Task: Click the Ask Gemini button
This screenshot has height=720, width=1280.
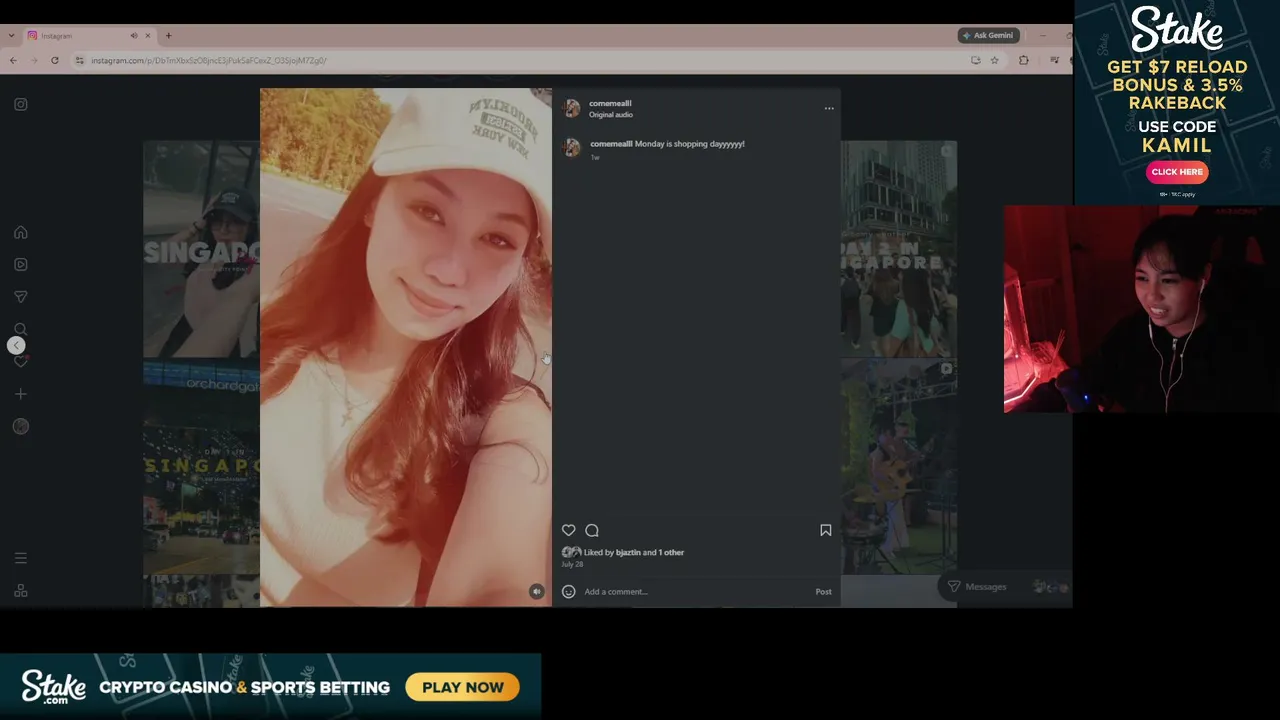Action: pos(987,35)
